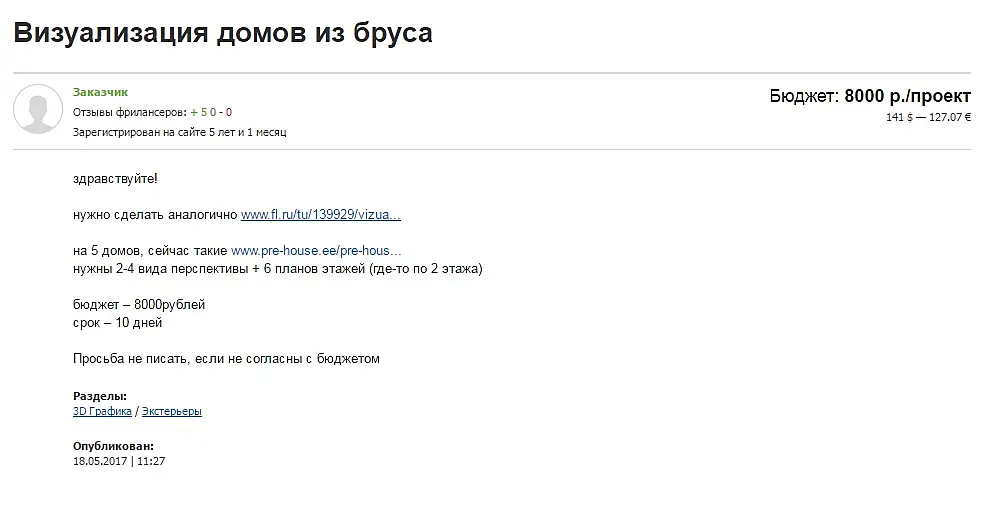Screen dimensions: 1001x505
Task: Select the 8000 р./проект budget amount
Action: tap(907, 96)
